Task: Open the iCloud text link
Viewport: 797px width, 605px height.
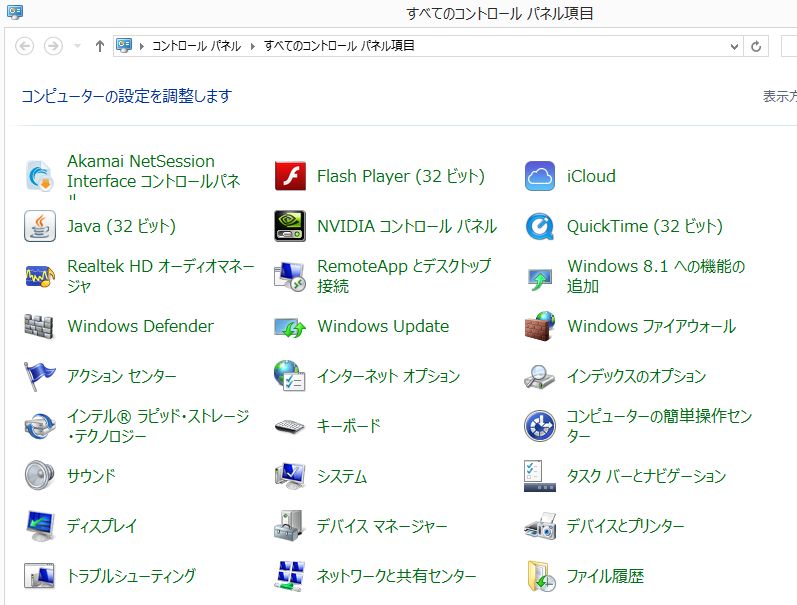Action: tap(591, 176)
